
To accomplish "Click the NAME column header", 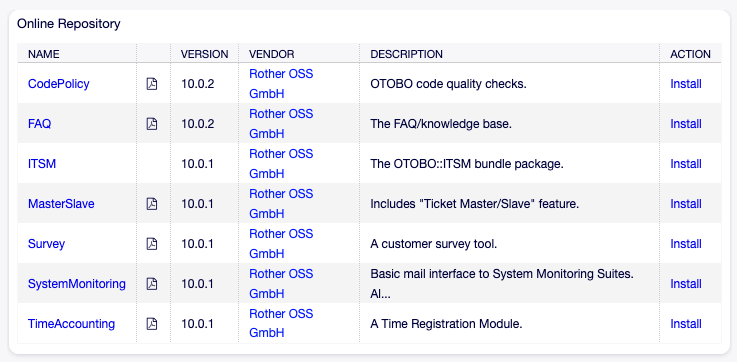I will (x=44, y=54).
